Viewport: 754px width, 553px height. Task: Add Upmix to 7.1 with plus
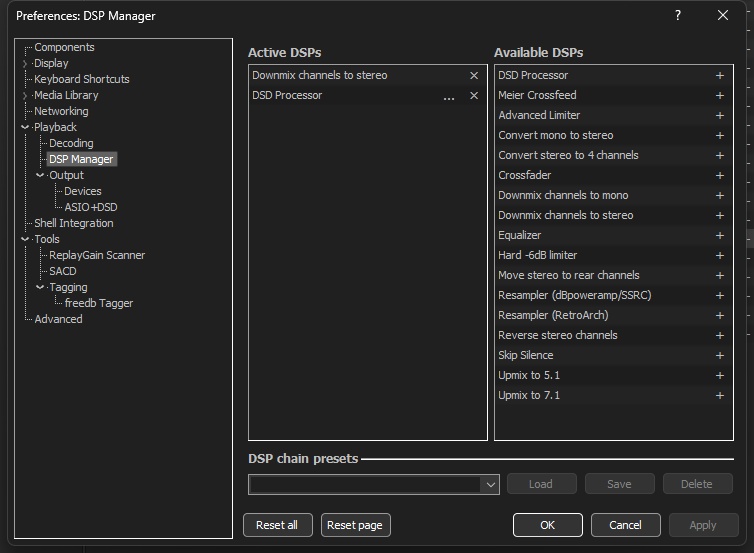point(719,396)
